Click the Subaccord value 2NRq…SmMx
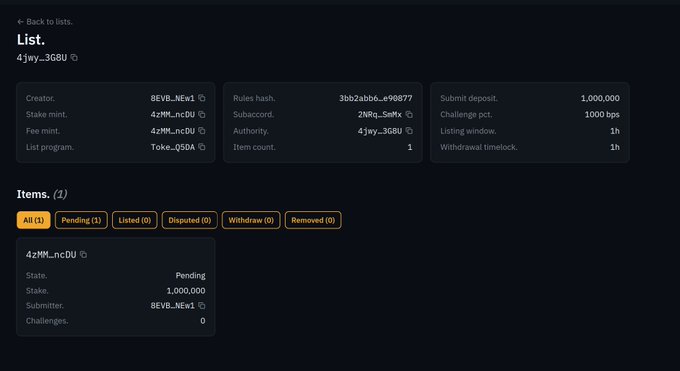This screenshot has width=680, height=371. click(x=380, y=115)
